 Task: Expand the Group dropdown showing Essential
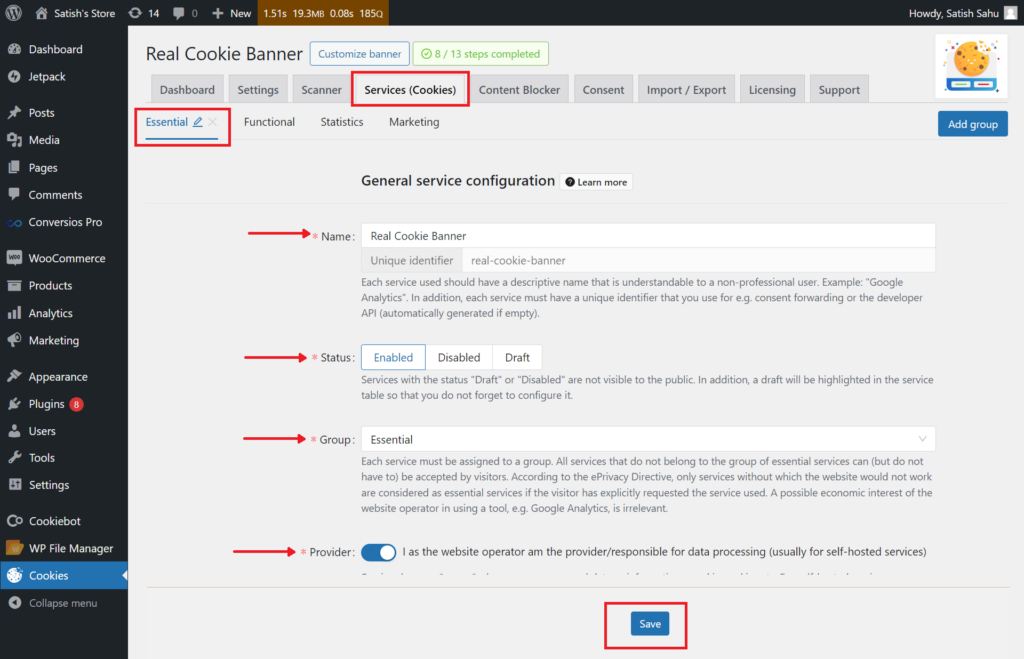coord(648,440)
